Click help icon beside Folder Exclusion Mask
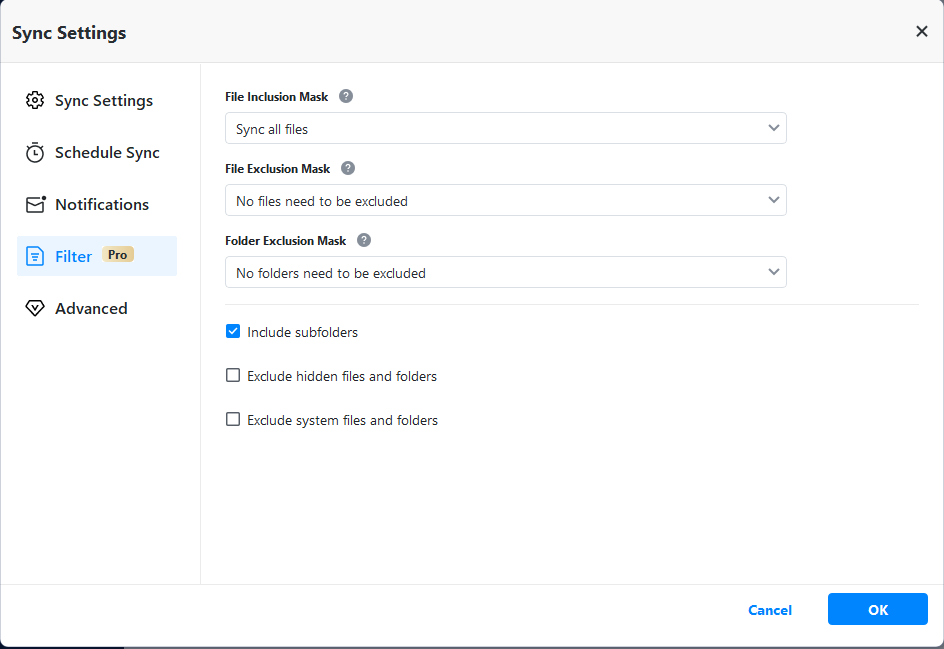This screenshot has width=944, height=649. (364, 241)
